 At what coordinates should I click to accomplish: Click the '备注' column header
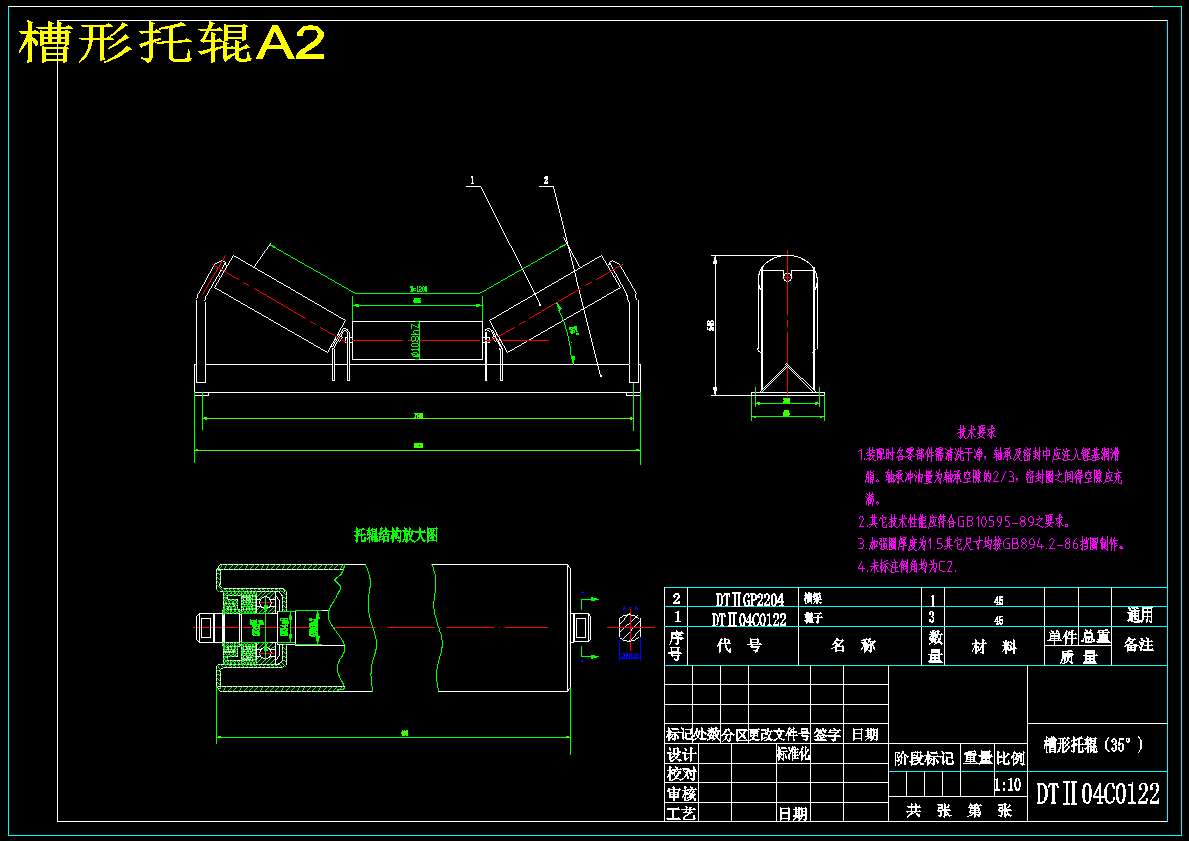pos(1139,645)
